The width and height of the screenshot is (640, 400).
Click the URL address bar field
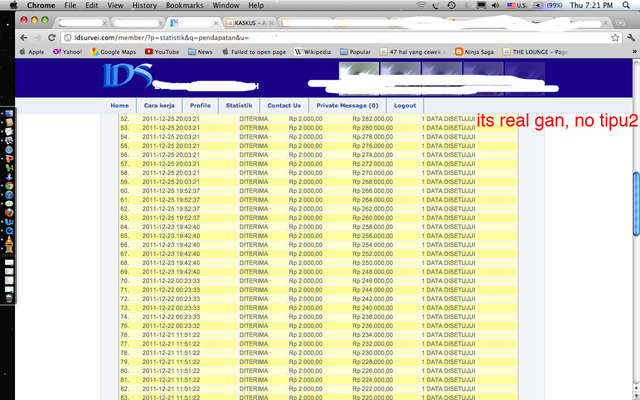[300, 36]
